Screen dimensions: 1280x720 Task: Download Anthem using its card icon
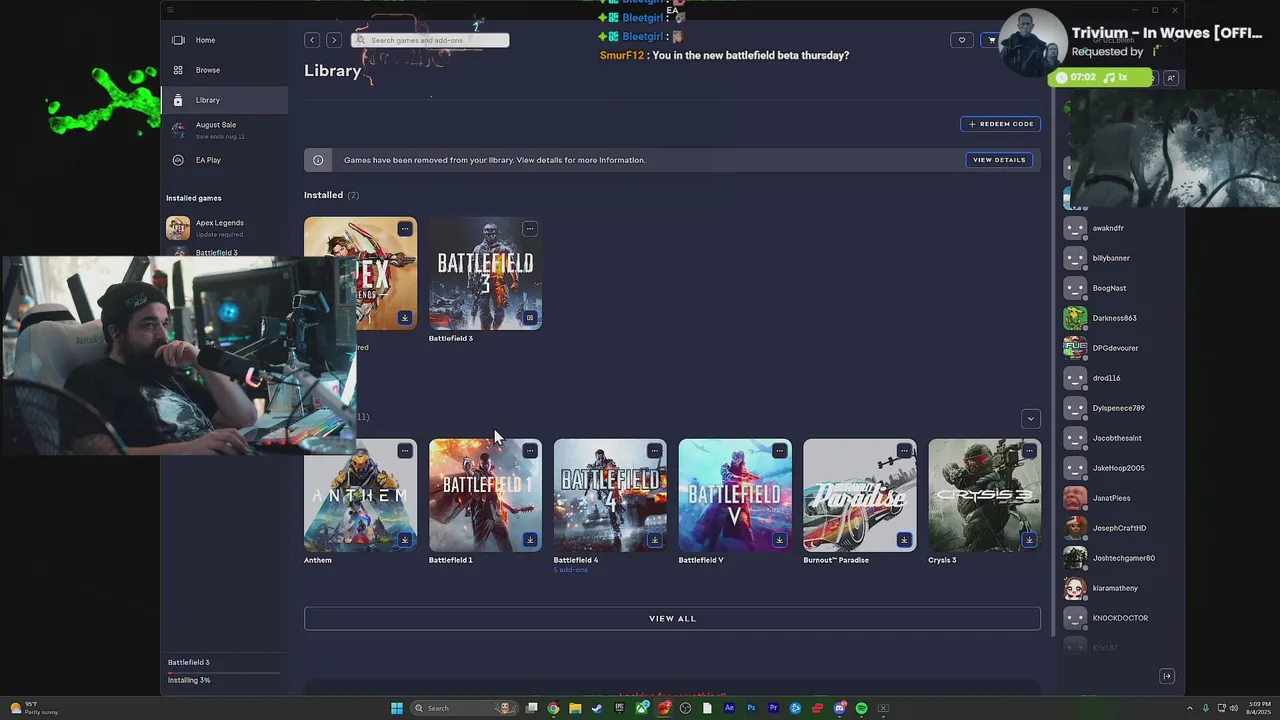click(x=404, y=540)
